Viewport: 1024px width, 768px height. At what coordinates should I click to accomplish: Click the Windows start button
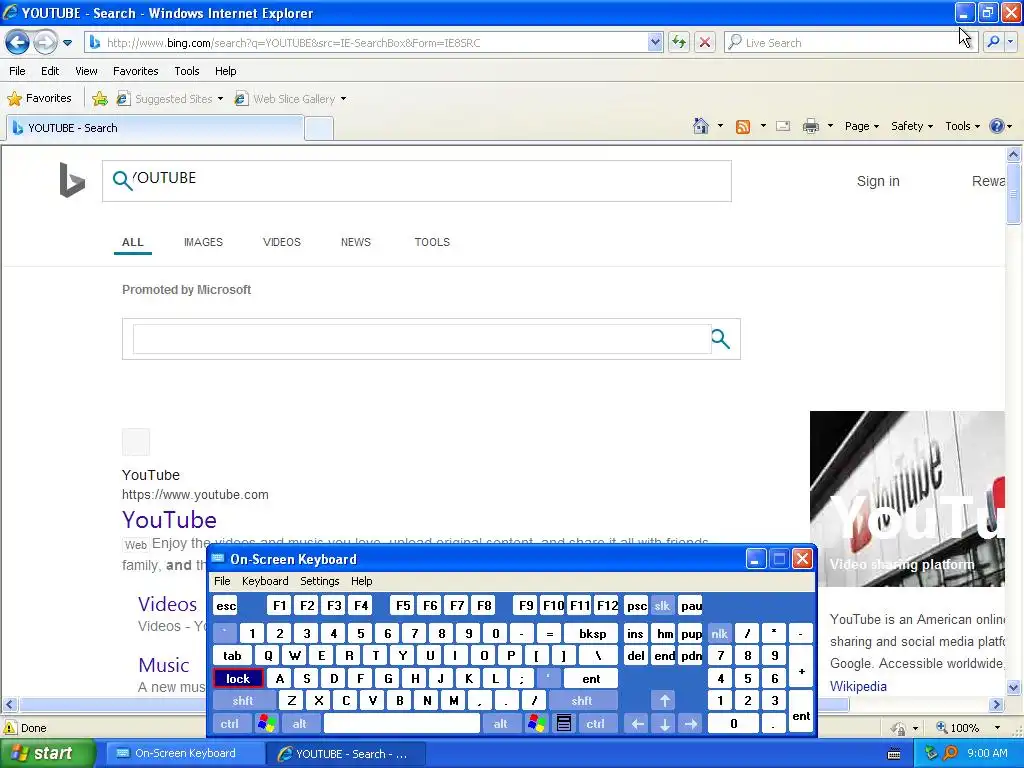[47, 754]
